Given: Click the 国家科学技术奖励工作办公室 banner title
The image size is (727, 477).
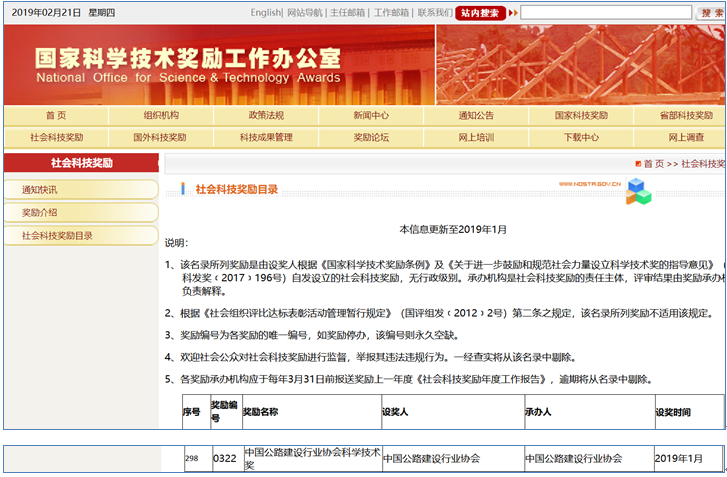Looking at the screenshot, I should click(x=188, y=58).
